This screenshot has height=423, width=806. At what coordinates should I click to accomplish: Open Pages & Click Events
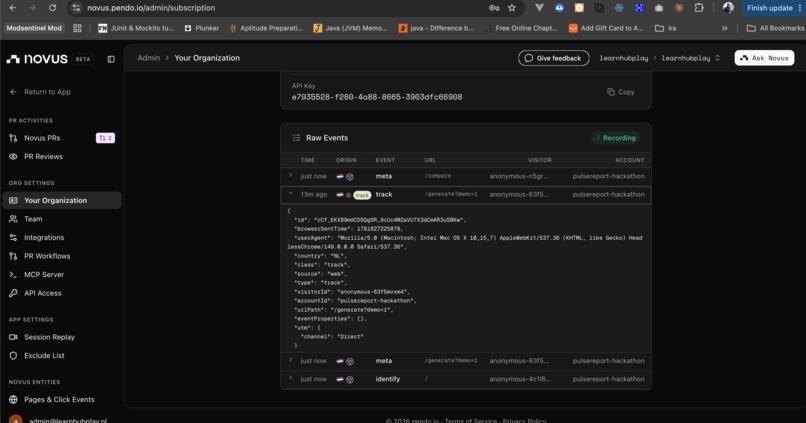[x=59, y=399]
